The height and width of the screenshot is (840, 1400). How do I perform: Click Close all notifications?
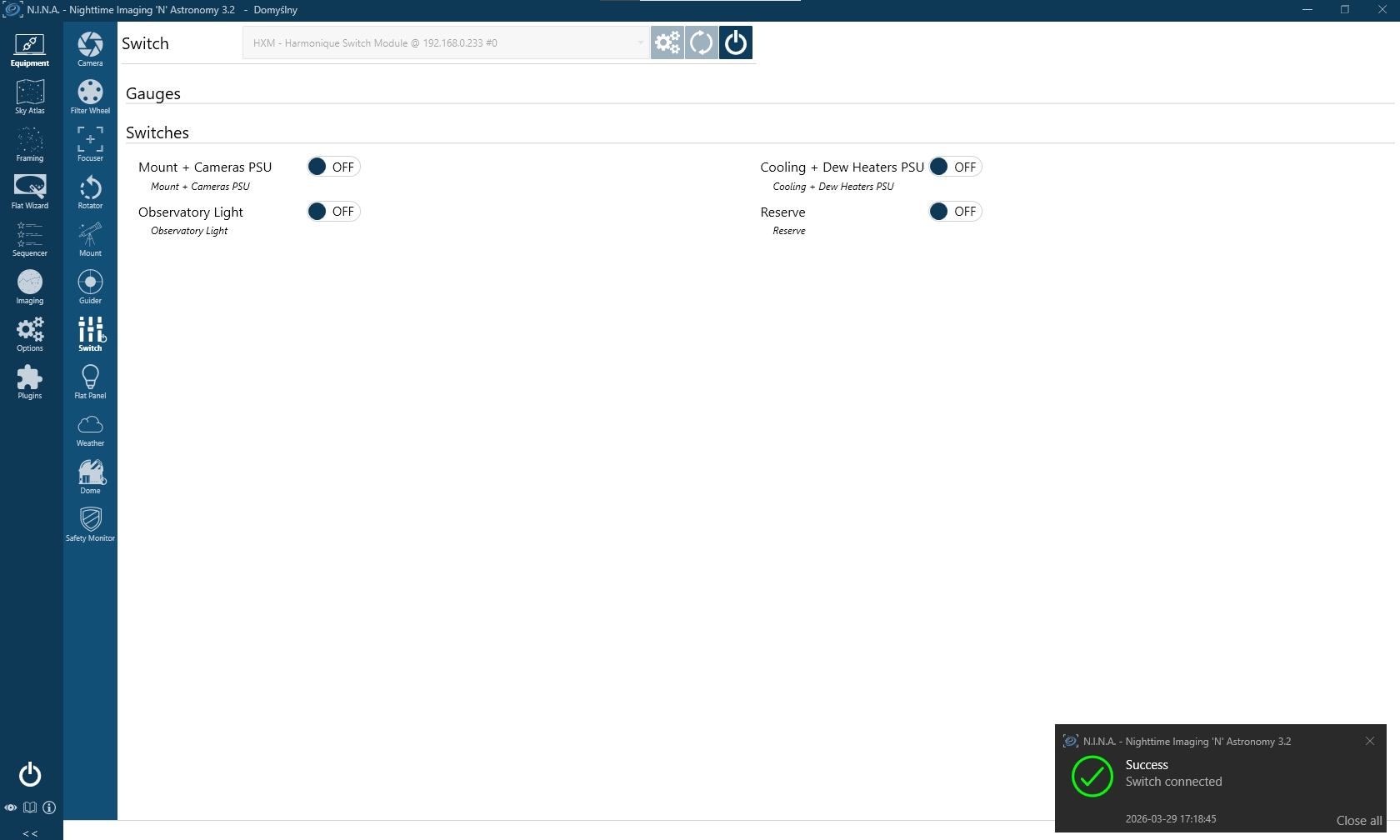(x=1358, y=821)
